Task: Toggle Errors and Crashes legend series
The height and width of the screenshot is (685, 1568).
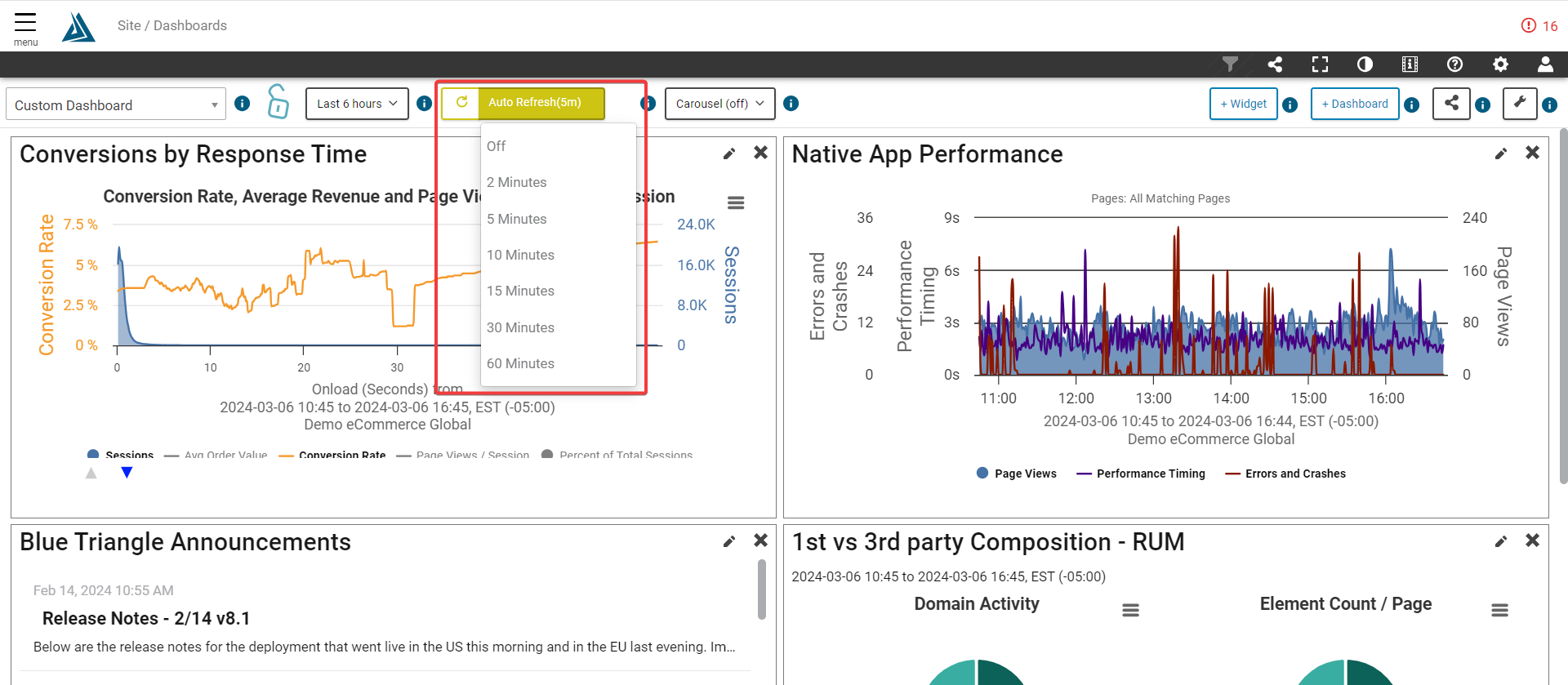Action: 1285,474
